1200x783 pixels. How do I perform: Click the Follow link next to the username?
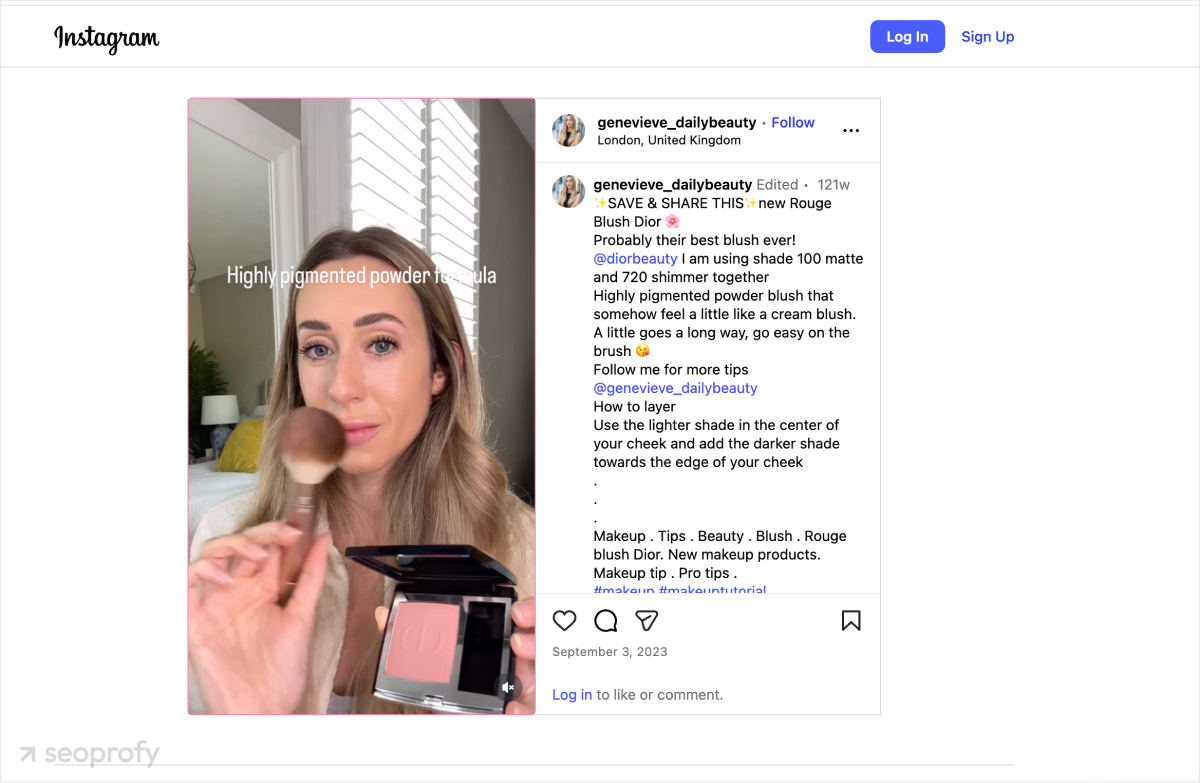click(793, 122)
